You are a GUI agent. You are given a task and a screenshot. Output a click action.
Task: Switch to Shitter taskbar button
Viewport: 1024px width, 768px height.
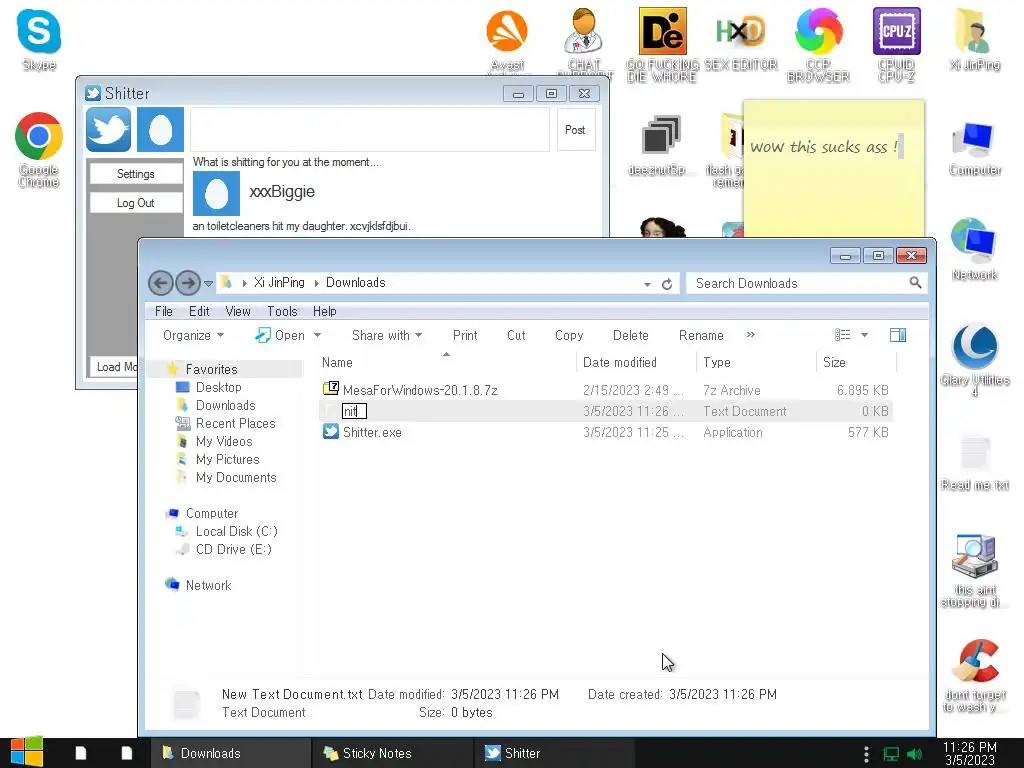click(x=554, y=753)
